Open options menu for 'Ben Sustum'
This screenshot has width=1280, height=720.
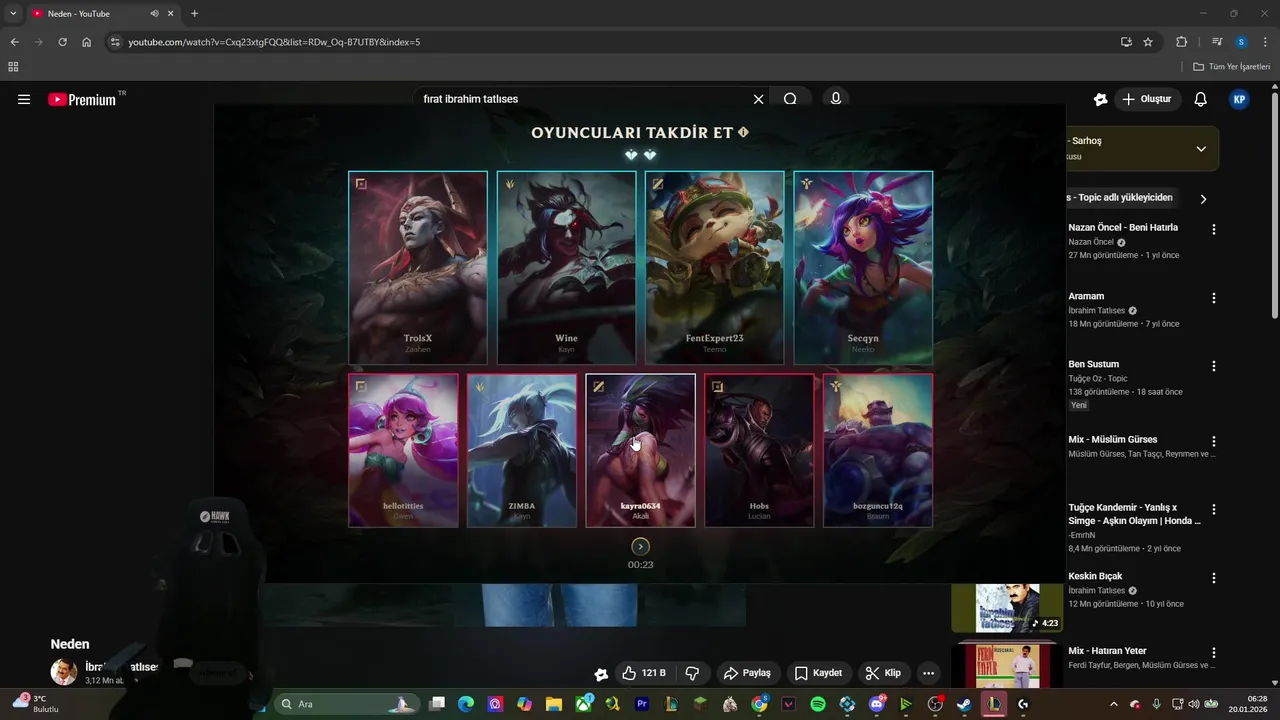pyautogui.click(x=1214, y=366)
